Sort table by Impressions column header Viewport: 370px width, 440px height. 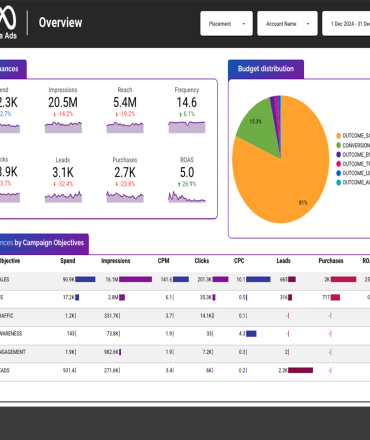(x=115, y=261)
